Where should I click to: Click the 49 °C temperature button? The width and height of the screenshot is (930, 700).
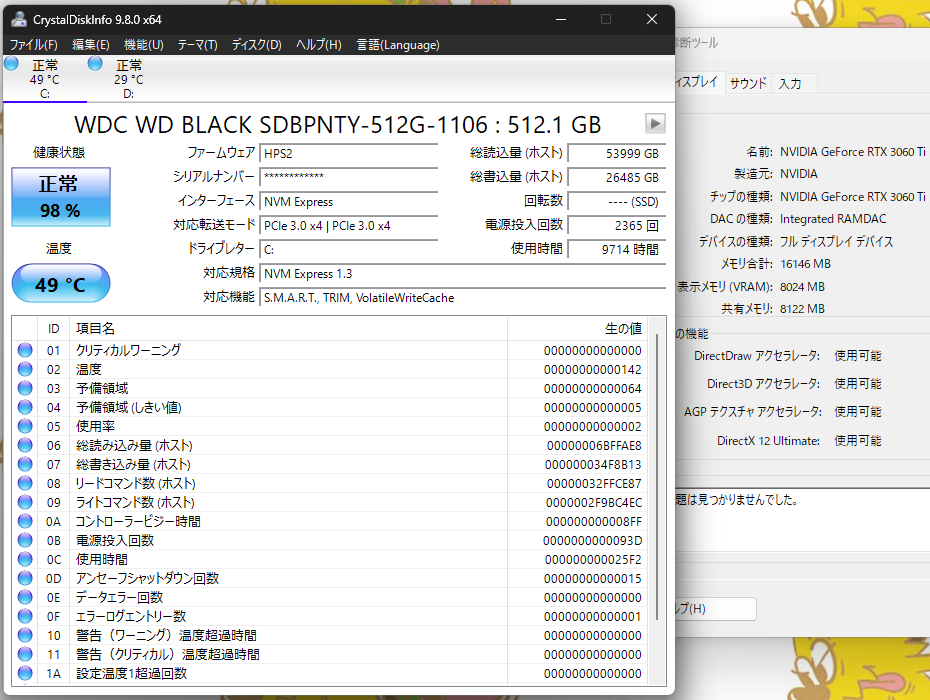60,284
